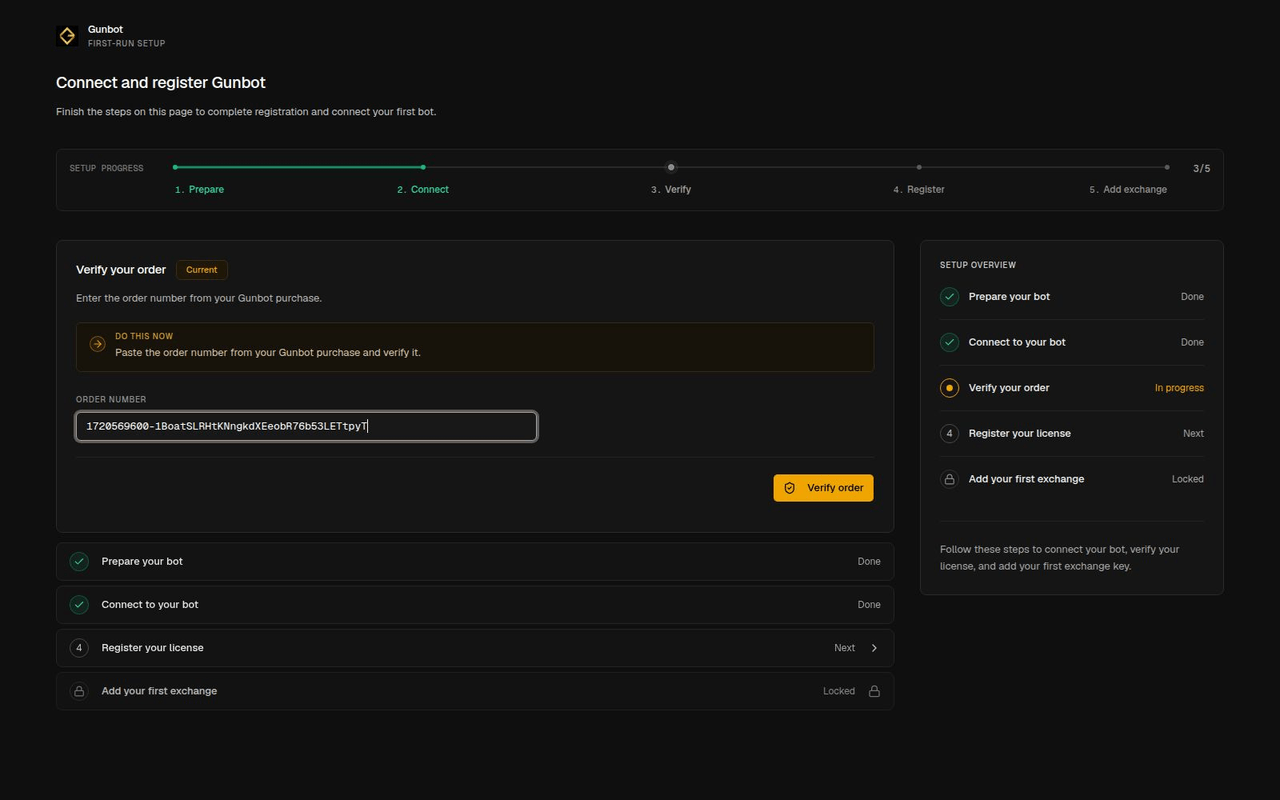1280x800 pixels.
Task: Select step 4. Register in progress bar
Action: pyautogui.click(x=919, y=189)
